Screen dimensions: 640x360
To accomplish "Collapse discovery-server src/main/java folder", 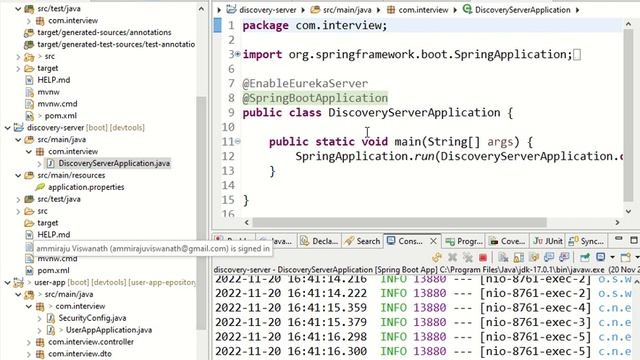I will pos(18,140).
